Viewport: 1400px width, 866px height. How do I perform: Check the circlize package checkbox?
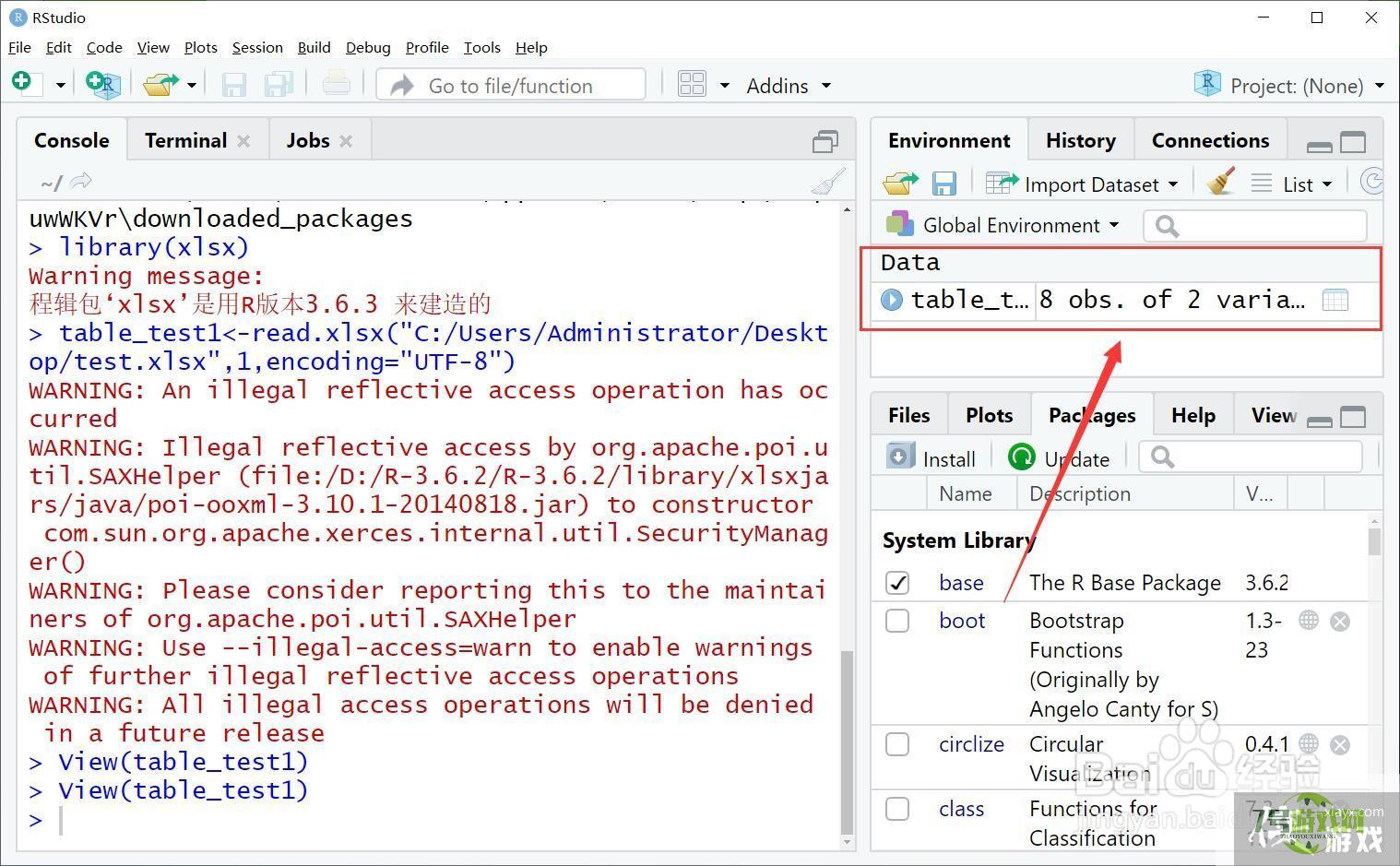897,744
